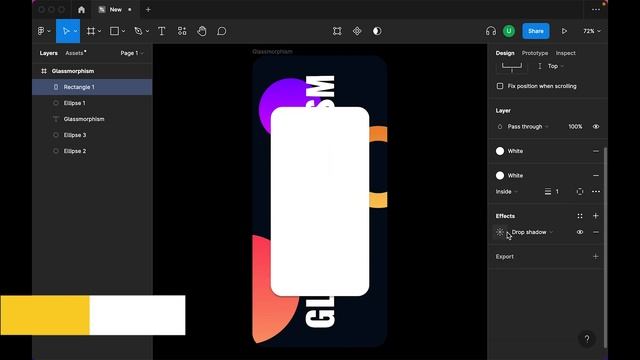
Task: Open the Drop shadow type dropdown
Action: click(x=532, y=232)
